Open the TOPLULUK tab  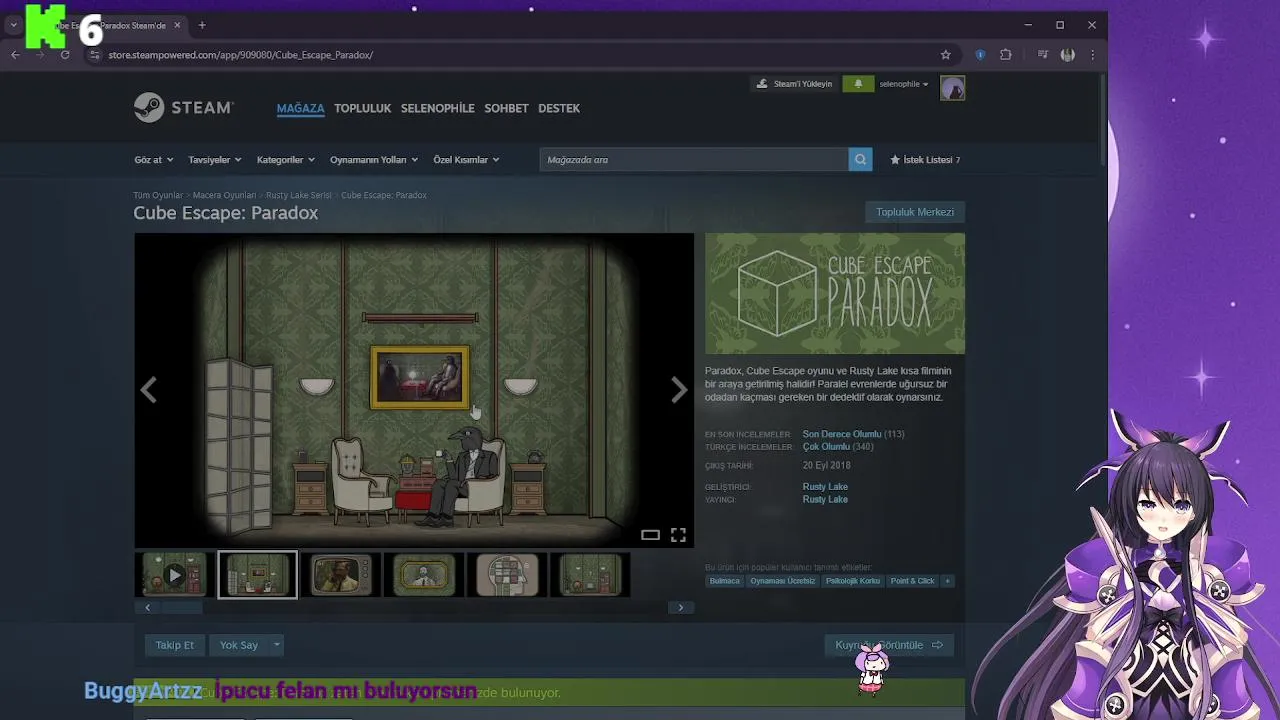[362, 108]
